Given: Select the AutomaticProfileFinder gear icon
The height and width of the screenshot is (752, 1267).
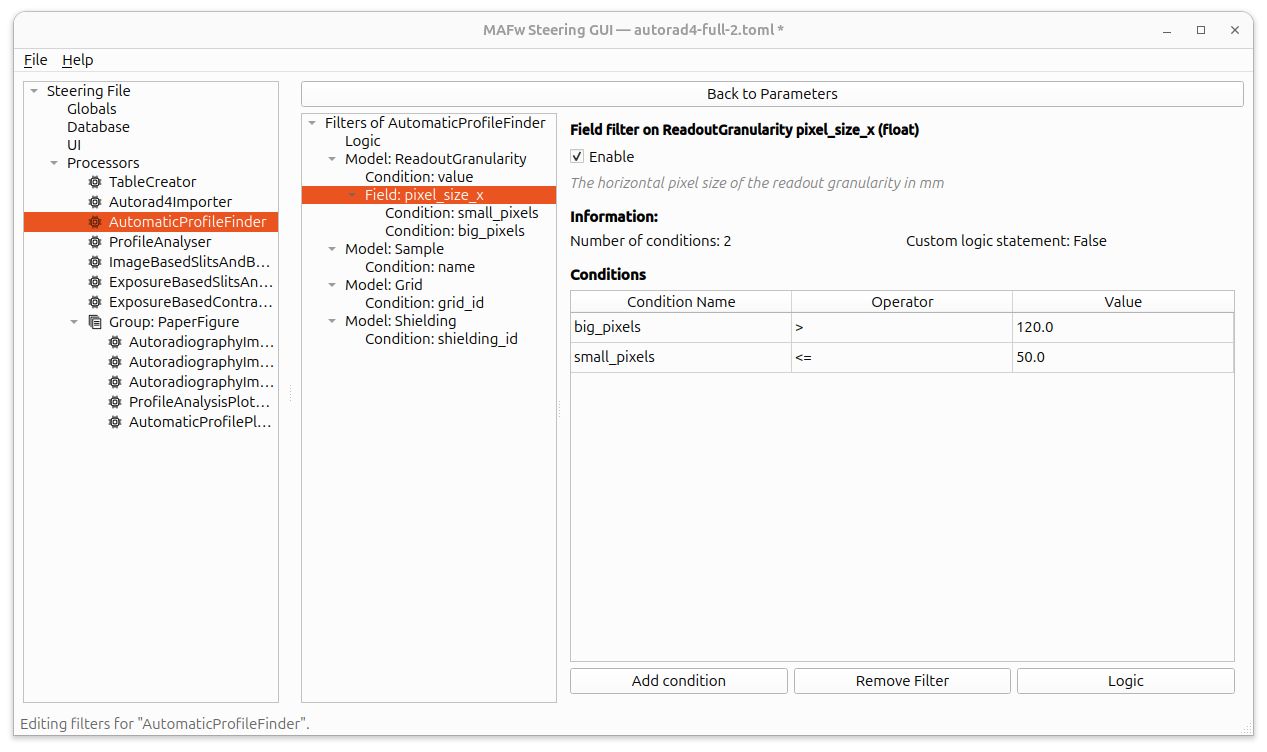Looking at the screenshot, I should pyautogui.click(x=93, y=221).
